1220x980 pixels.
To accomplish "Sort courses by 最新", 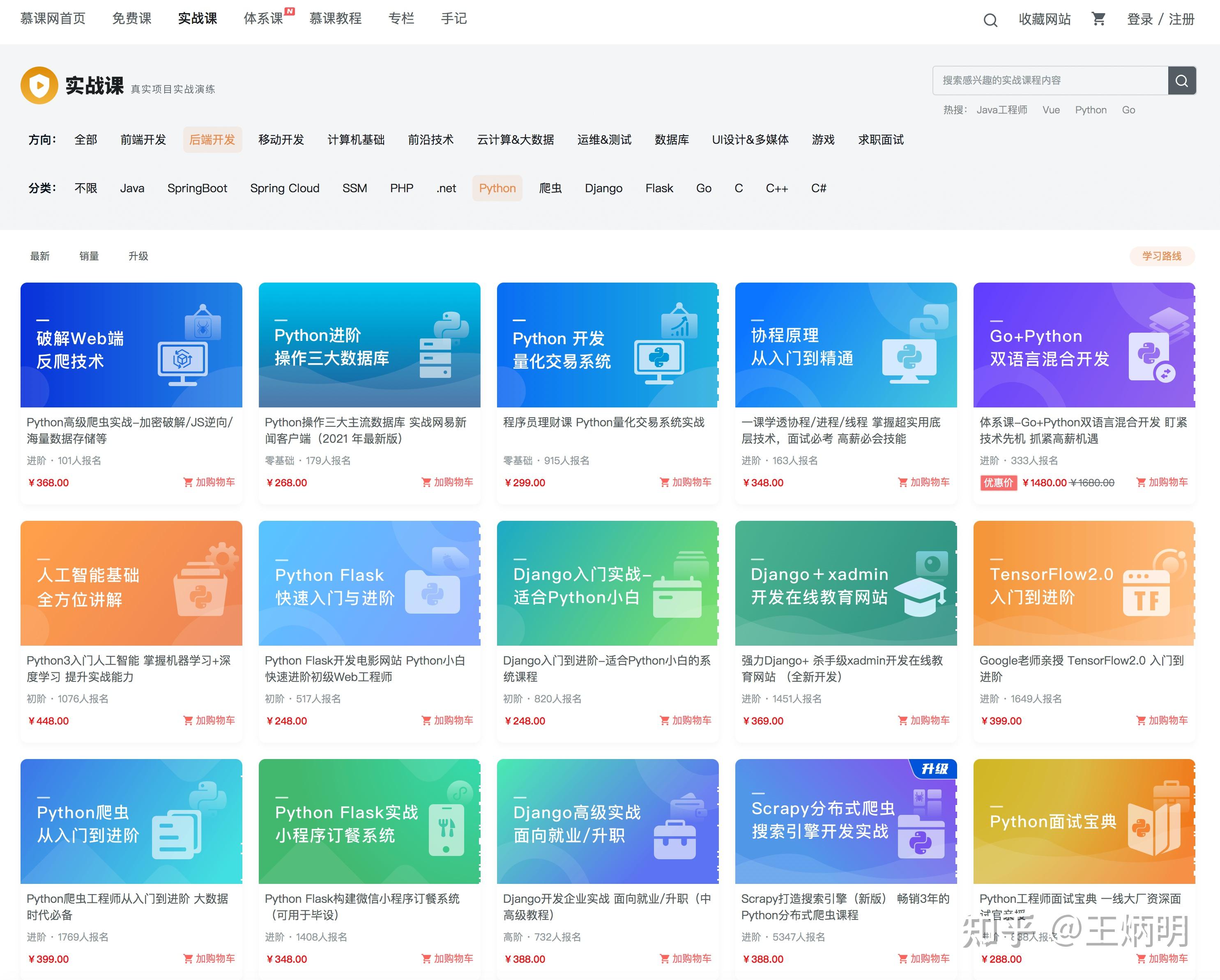I will pos(39,256).
